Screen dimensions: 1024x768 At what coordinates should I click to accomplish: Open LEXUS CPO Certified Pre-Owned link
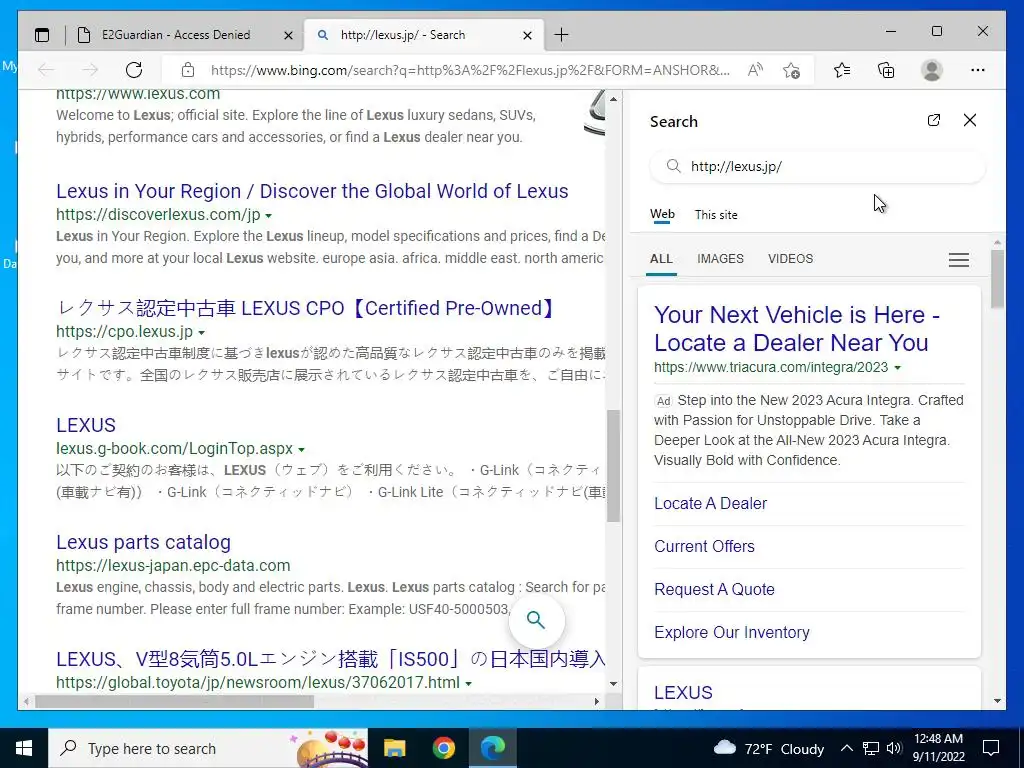(x=307, y=308)
